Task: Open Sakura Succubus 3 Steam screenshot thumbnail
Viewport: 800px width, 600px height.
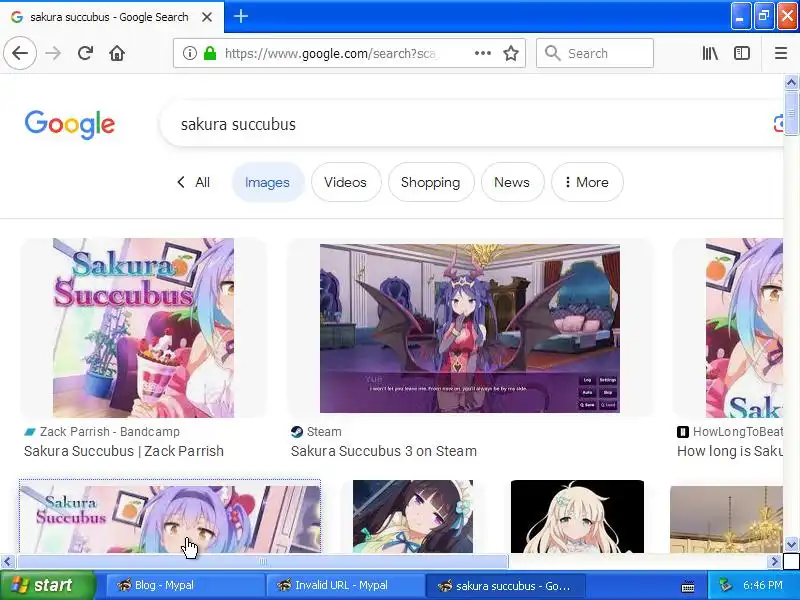Action: click(x=470, y=328)
